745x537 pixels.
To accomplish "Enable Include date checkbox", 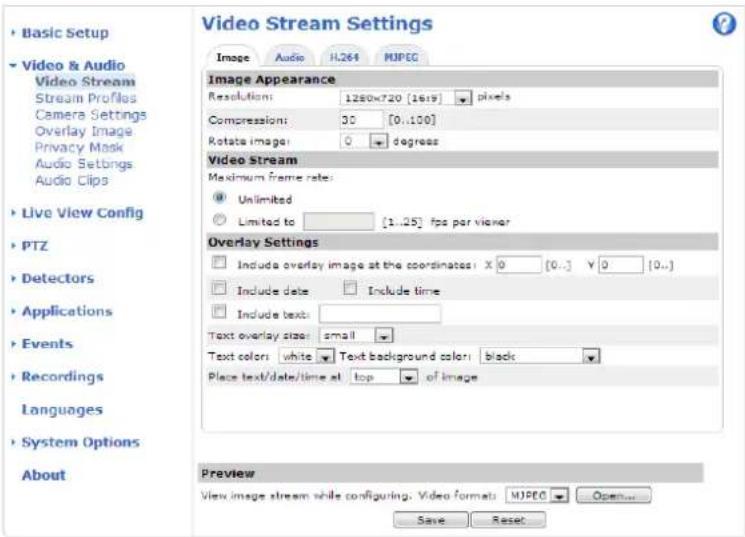I will coord(219,288).
